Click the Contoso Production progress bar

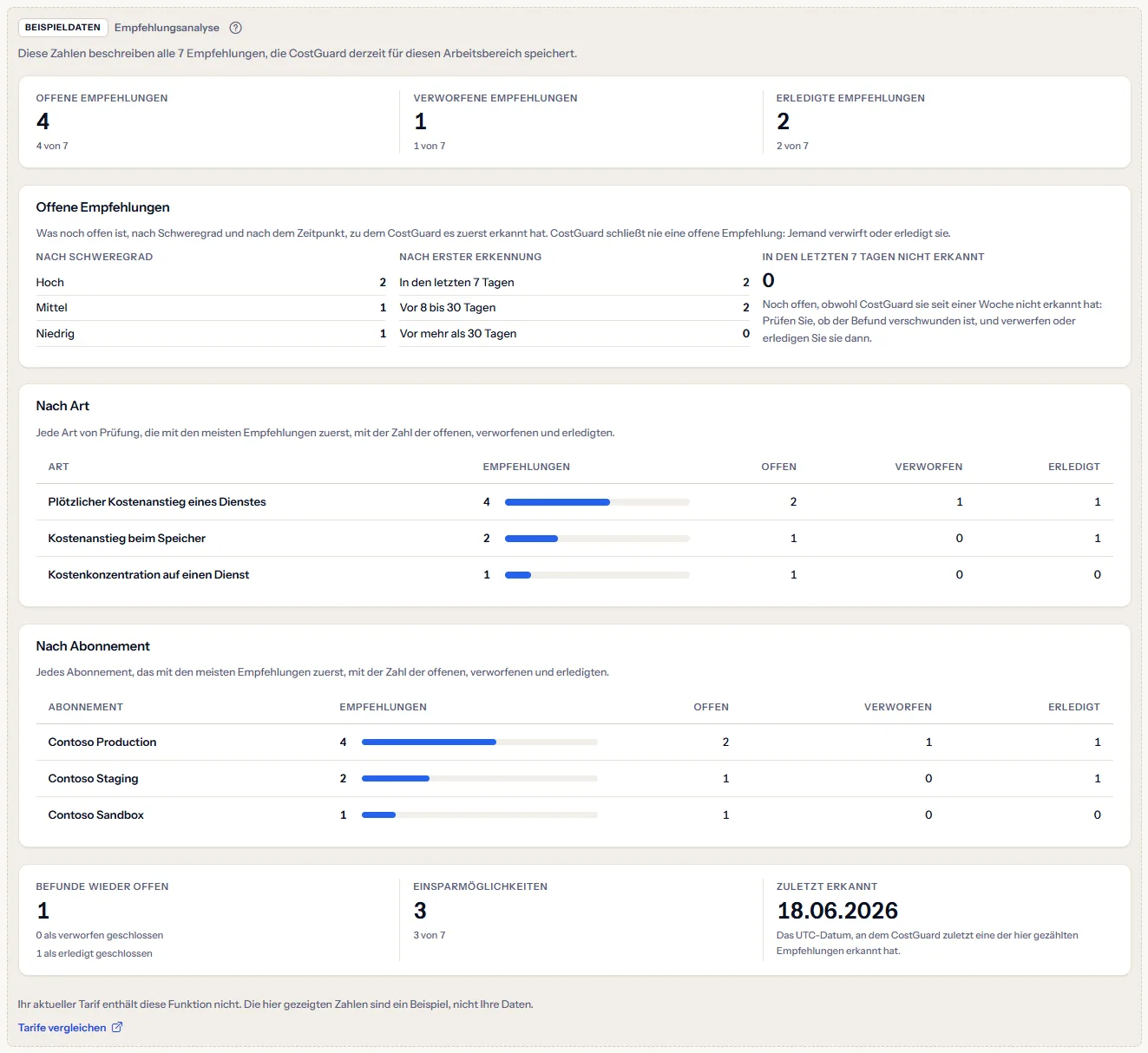pyautogui.click(x=480, y=742)
